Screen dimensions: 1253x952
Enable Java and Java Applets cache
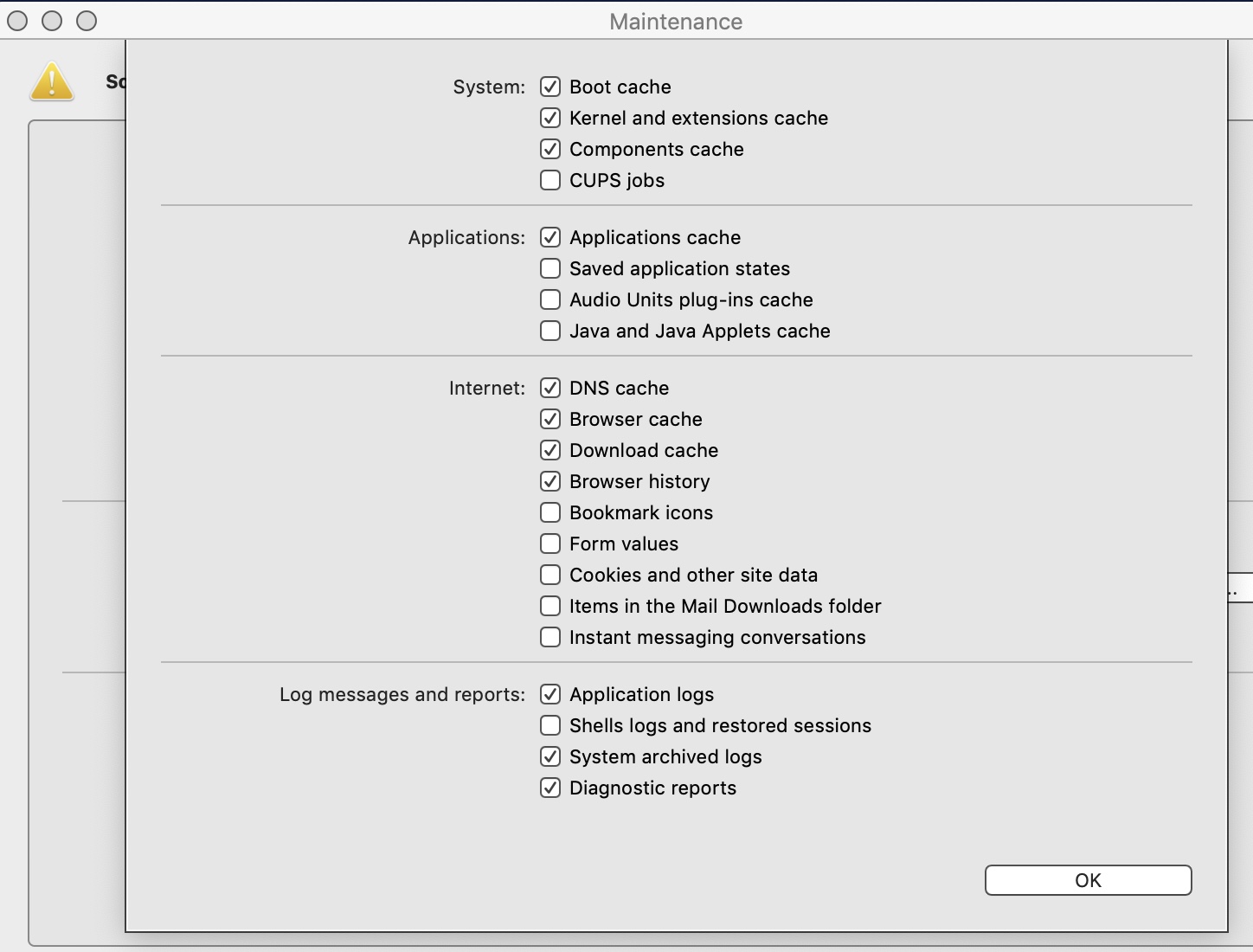(550, 331)
